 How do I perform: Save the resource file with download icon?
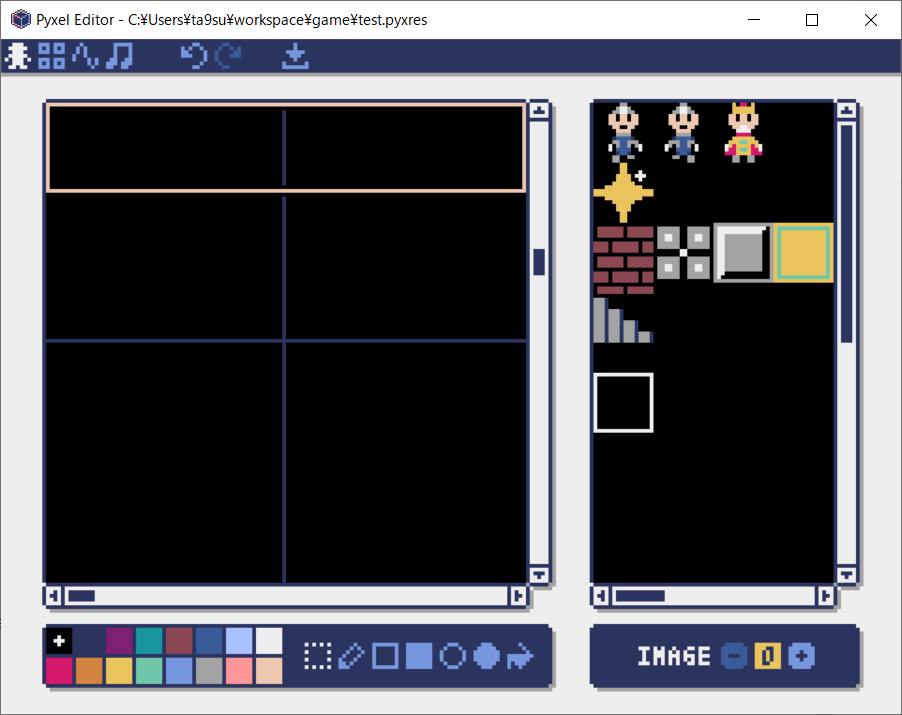tap(295, 56)
